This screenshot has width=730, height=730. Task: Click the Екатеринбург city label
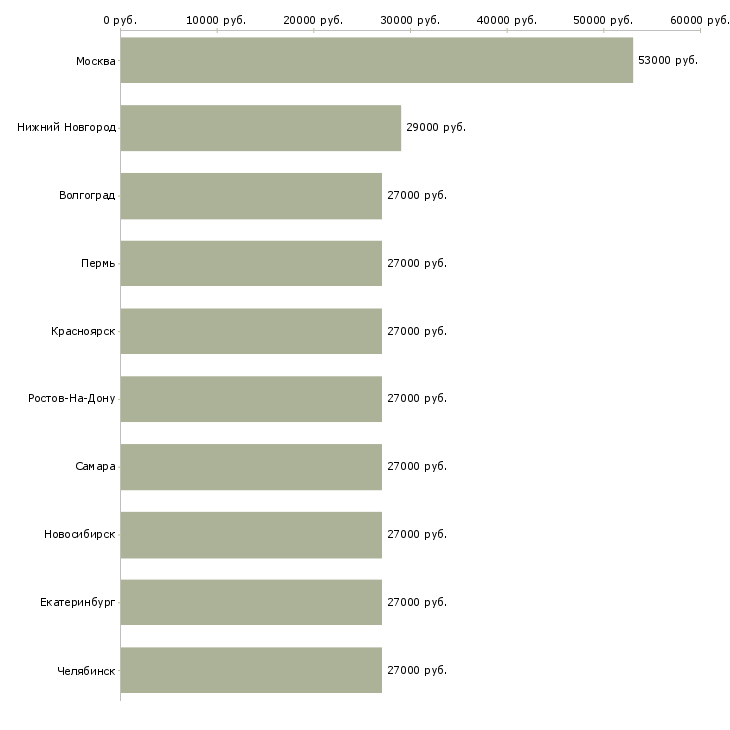coord(78,602)
